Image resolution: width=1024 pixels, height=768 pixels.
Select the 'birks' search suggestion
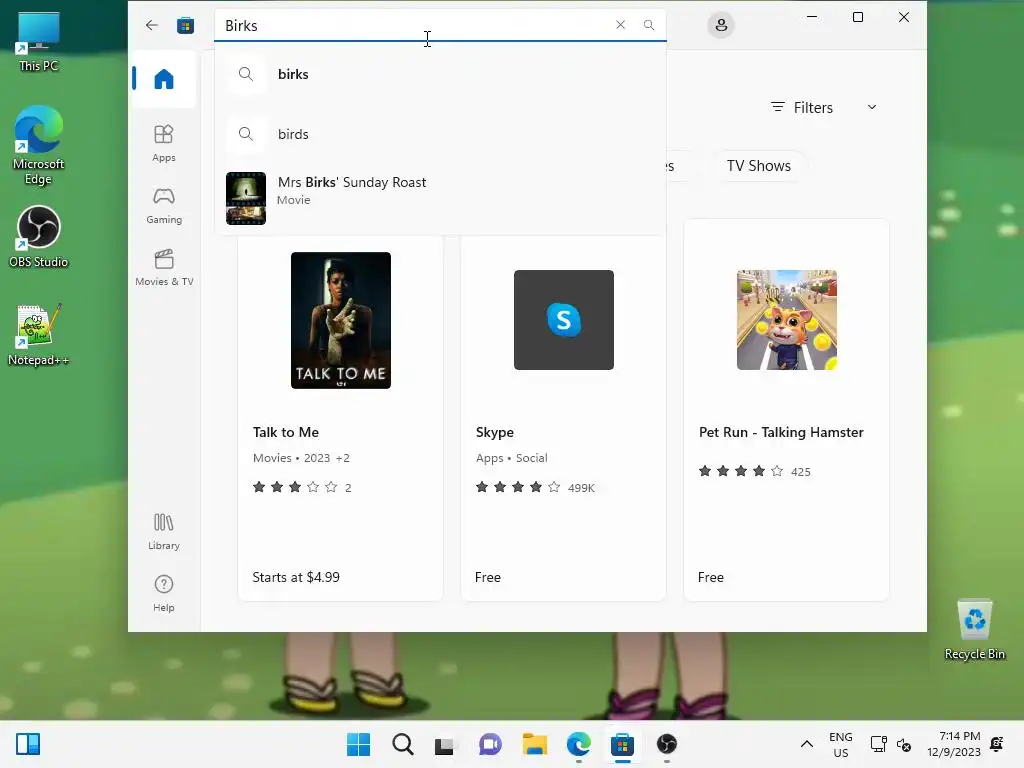click(x=441, y=74)
